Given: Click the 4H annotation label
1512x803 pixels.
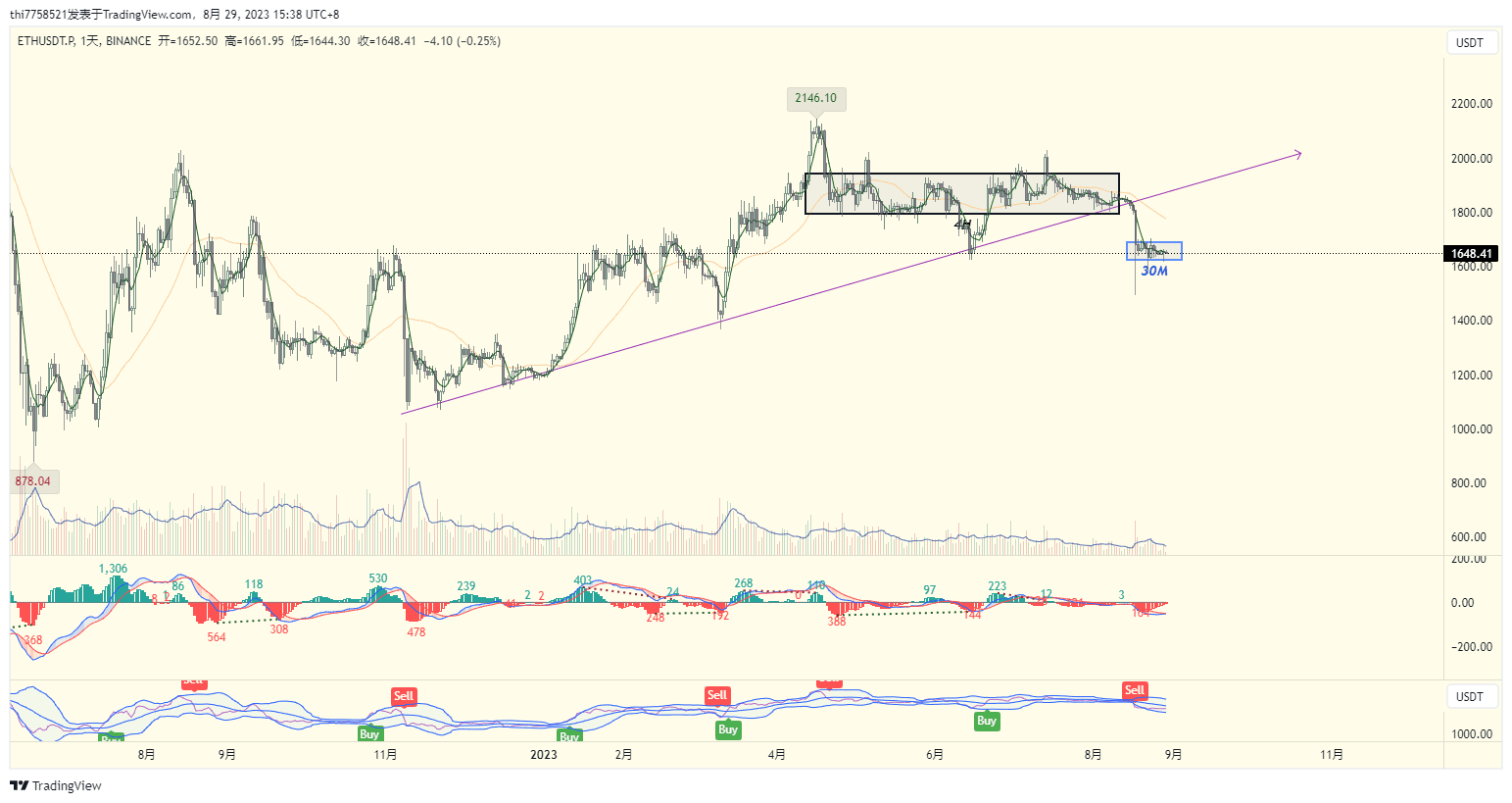Looking at the screenshot, I should pyautogui.click(x=961, y=225).
